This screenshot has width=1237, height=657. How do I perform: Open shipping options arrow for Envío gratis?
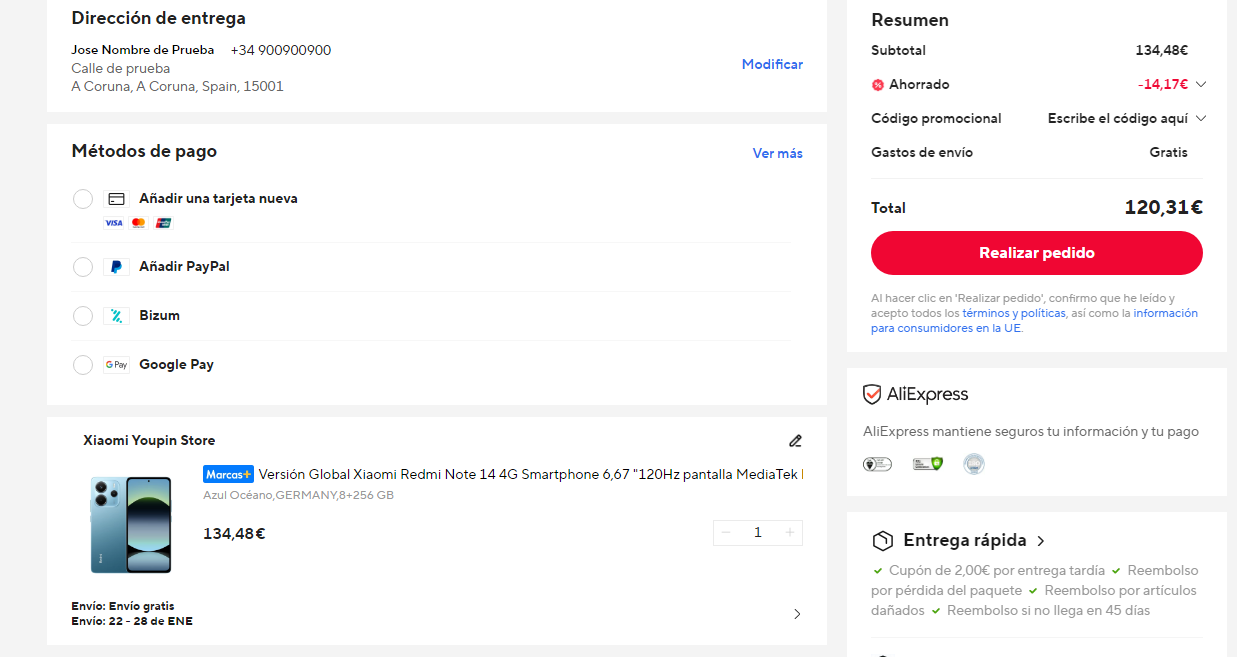coord(797,614)
